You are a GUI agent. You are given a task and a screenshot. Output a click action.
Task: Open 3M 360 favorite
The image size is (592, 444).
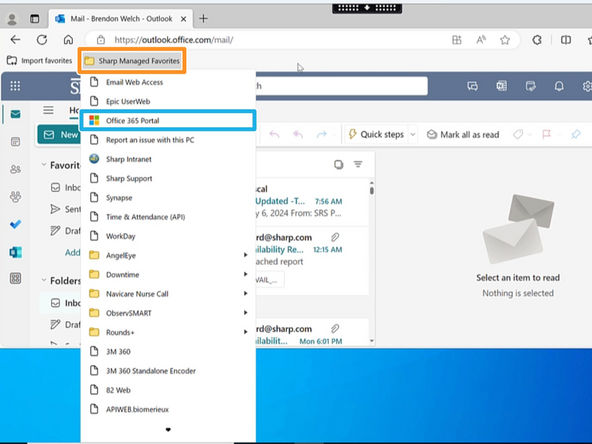(168, 352)
